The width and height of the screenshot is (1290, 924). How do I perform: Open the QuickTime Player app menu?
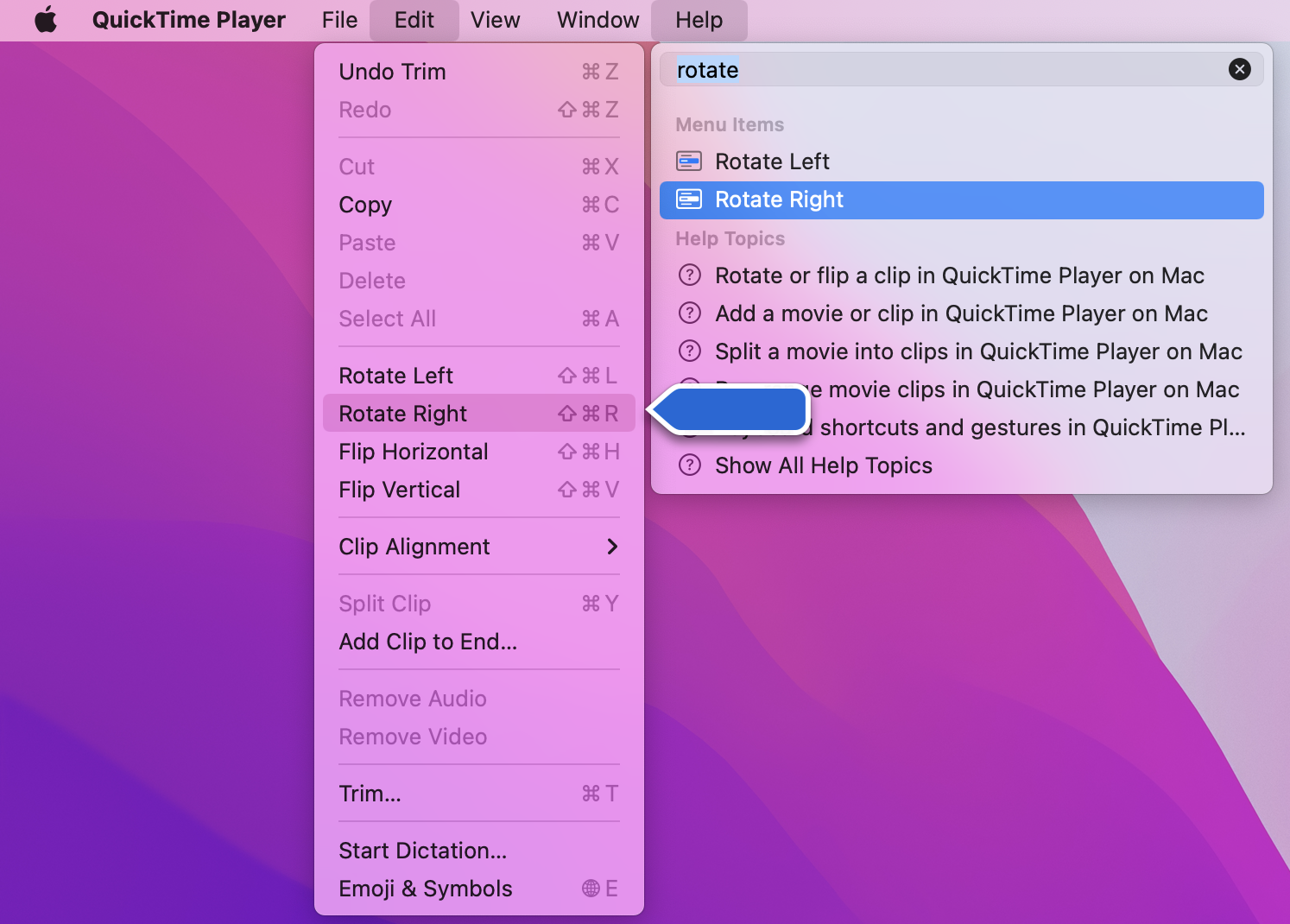point(188,20)
